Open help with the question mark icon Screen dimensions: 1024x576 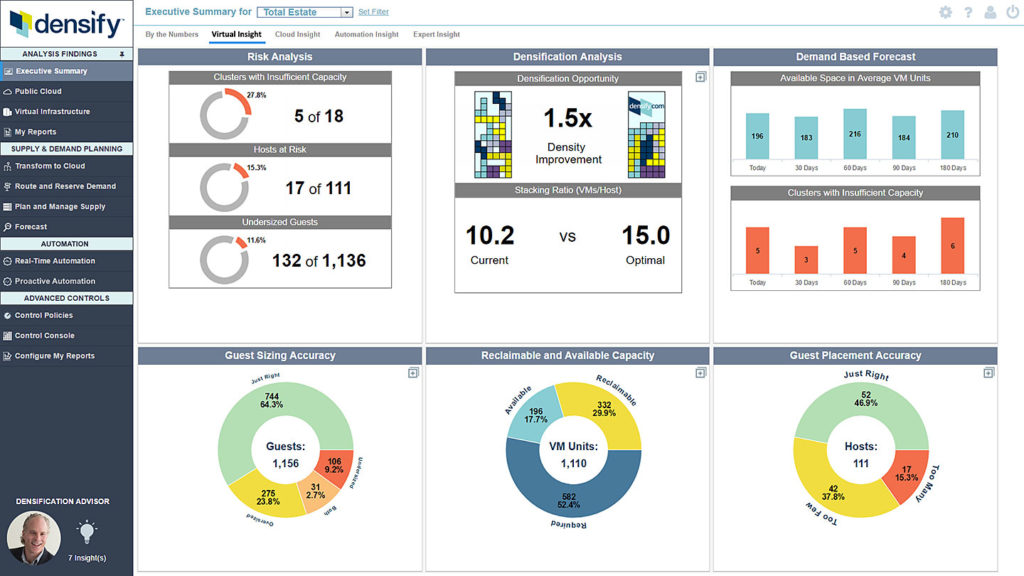(x=969, y=12)
